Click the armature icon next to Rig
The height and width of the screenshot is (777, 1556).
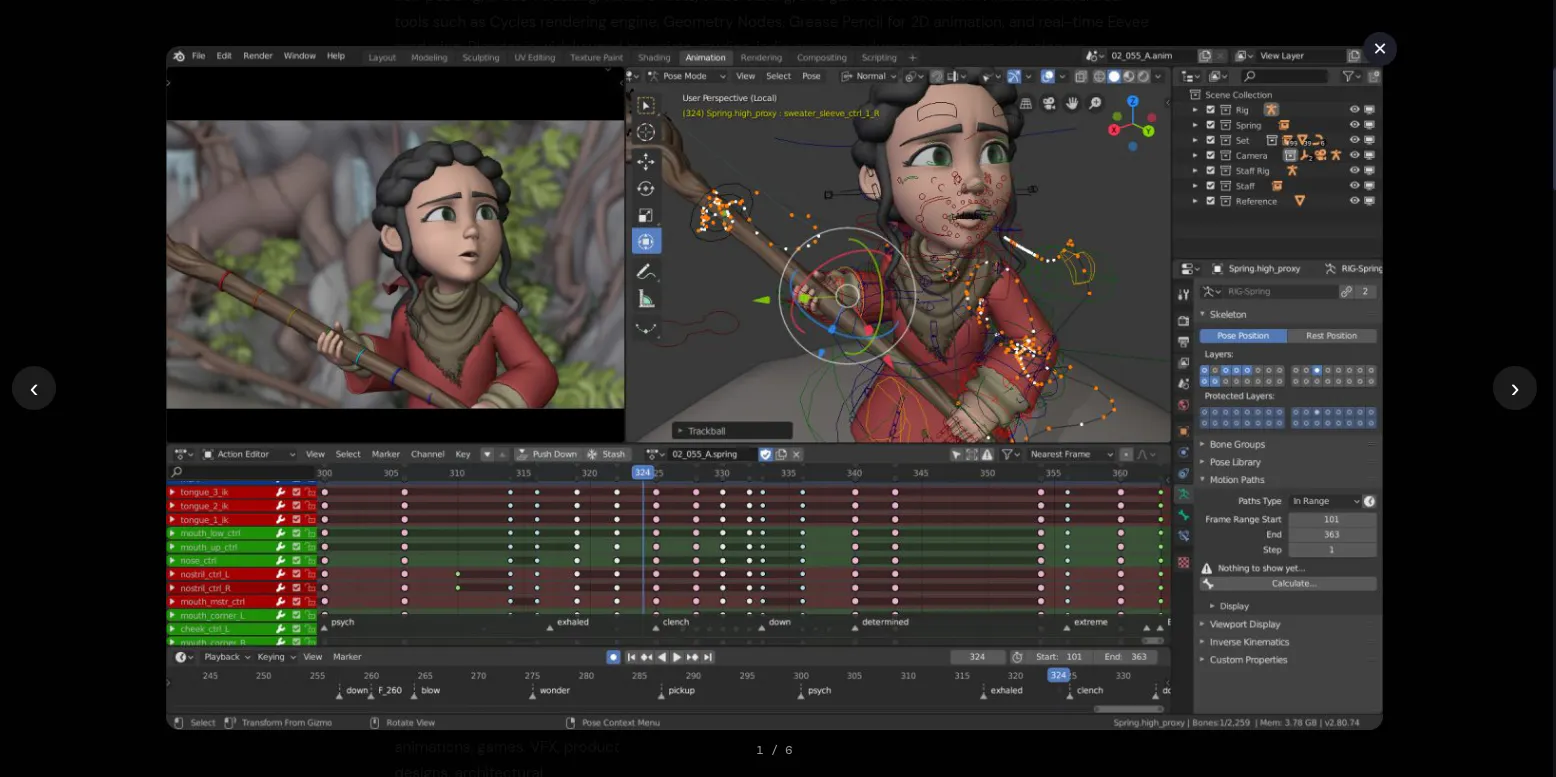click(x=1271, y=110)
